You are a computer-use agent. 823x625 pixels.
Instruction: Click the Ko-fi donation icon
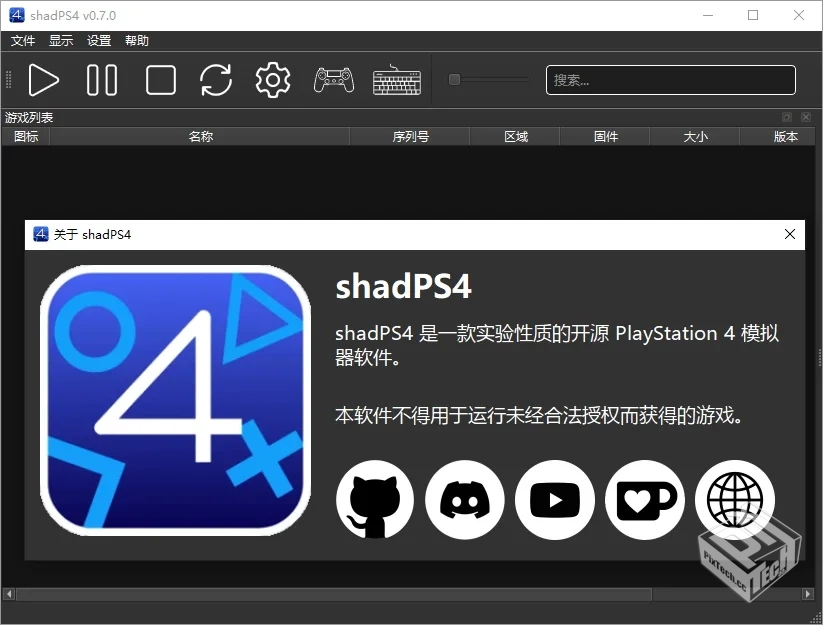point(645,500)
